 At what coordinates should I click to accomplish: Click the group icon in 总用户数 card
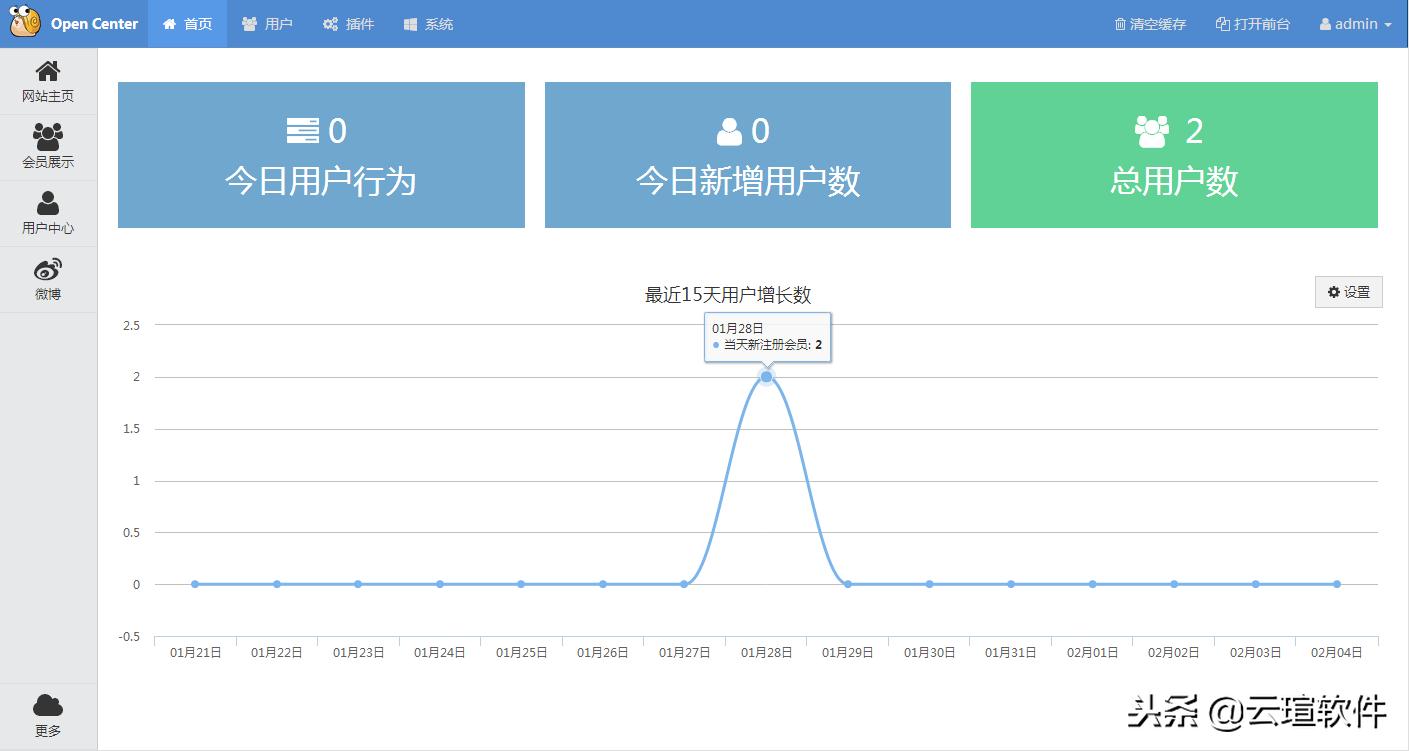(1152, 130)
